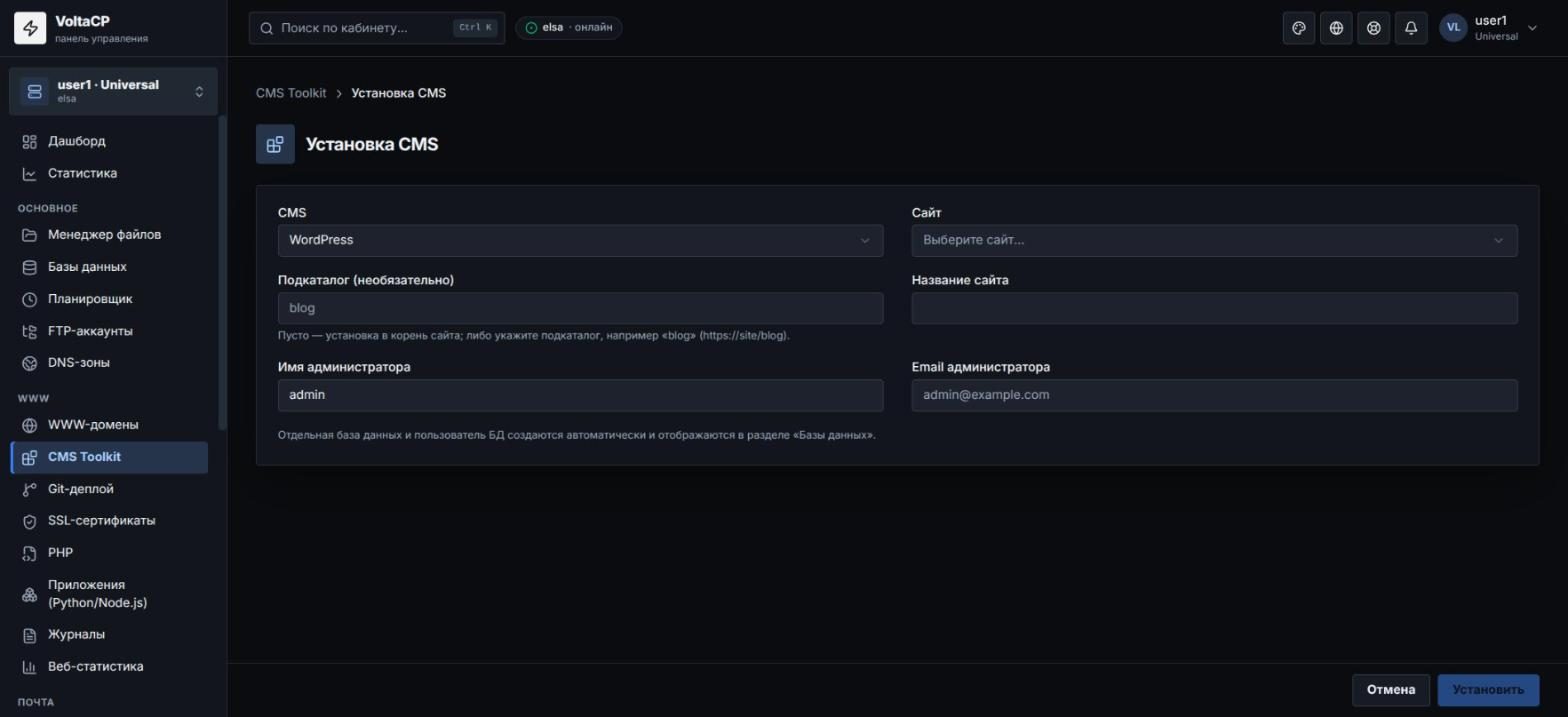The height and width of the screenshot is (717, 1568).
Task: Click the 'Установка CMS' breadcrumb text
Action: [x=399, y=93]
